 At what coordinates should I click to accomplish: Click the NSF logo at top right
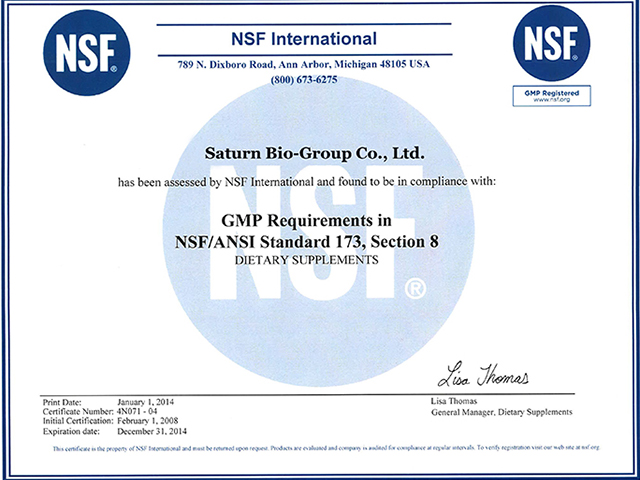(x=551, y=43)
